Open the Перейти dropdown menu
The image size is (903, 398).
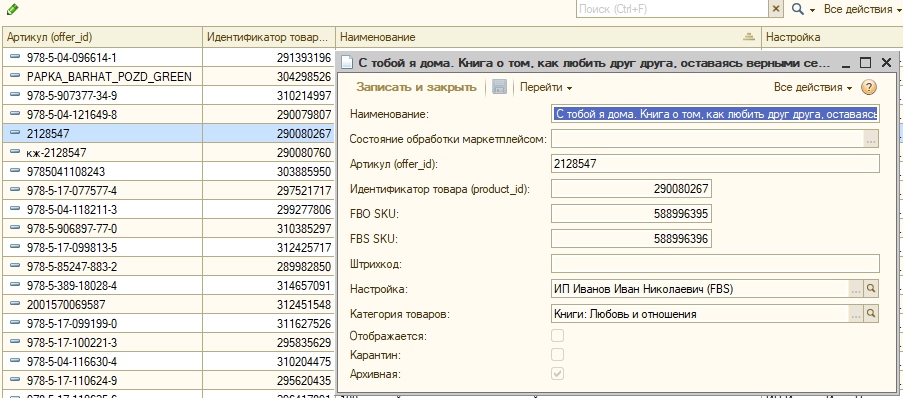click(546, 88)
